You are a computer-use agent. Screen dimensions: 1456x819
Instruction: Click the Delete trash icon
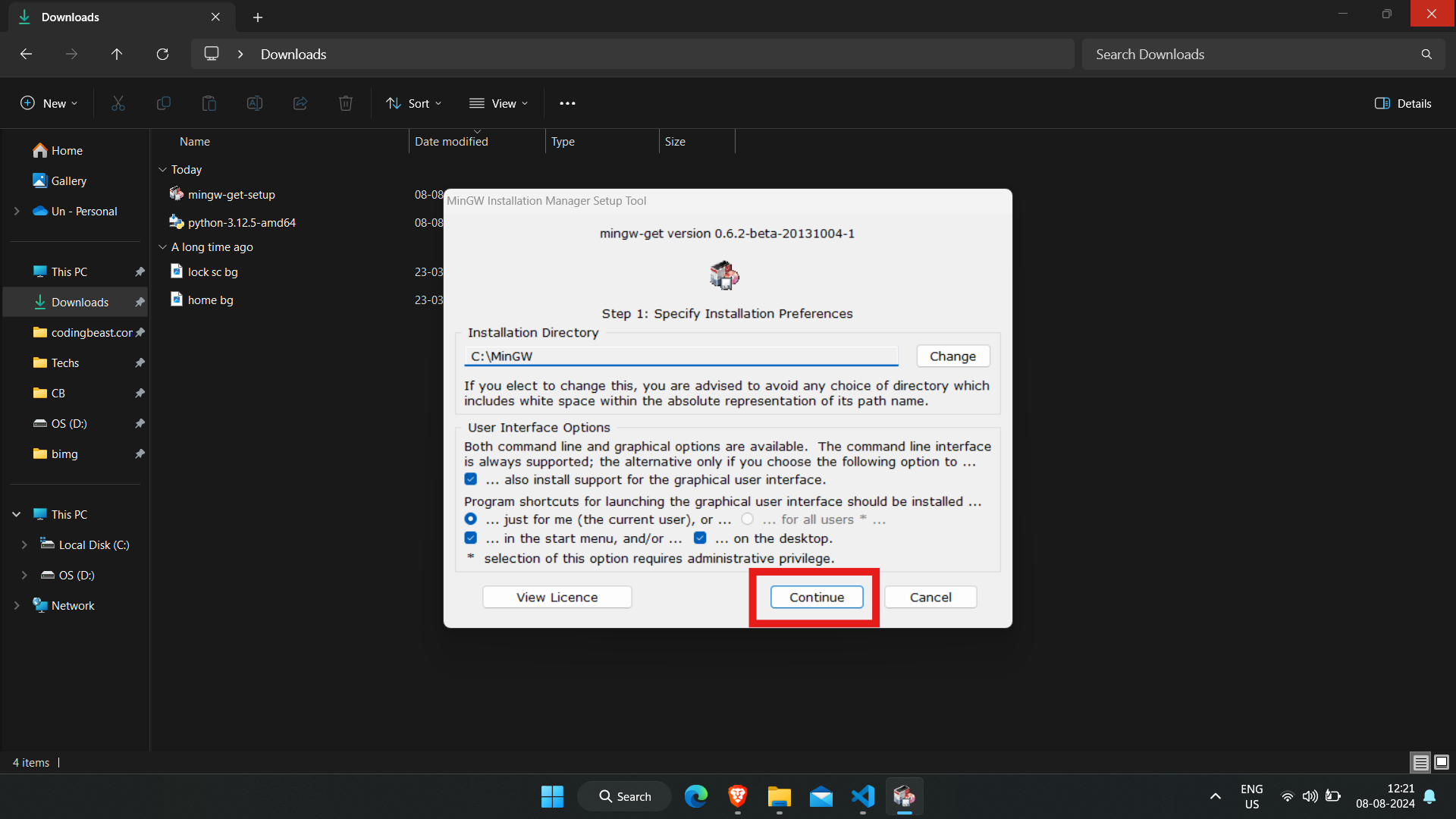(346, 103)
